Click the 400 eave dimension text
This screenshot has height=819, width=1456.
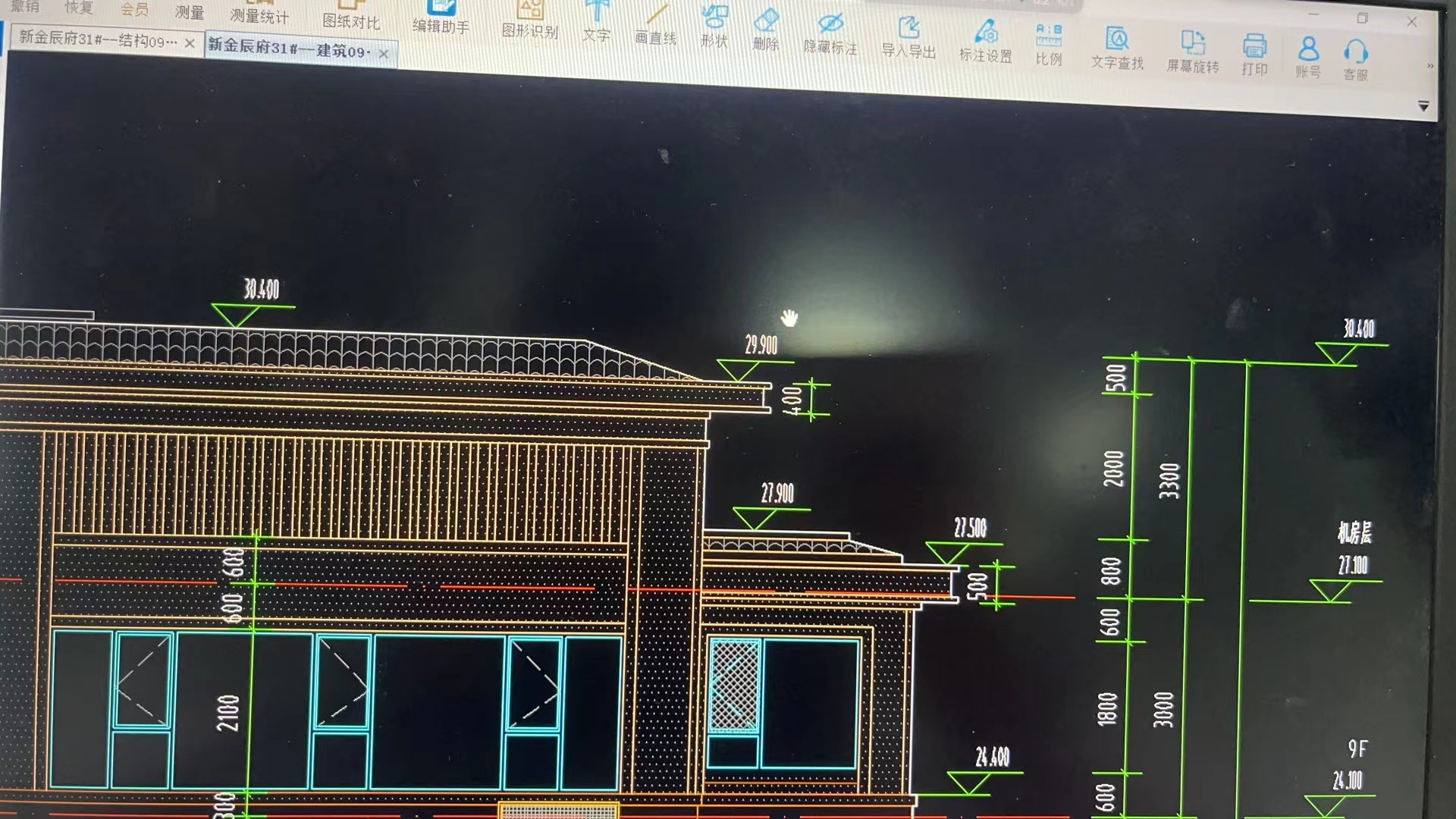click(x=791, y=399)
